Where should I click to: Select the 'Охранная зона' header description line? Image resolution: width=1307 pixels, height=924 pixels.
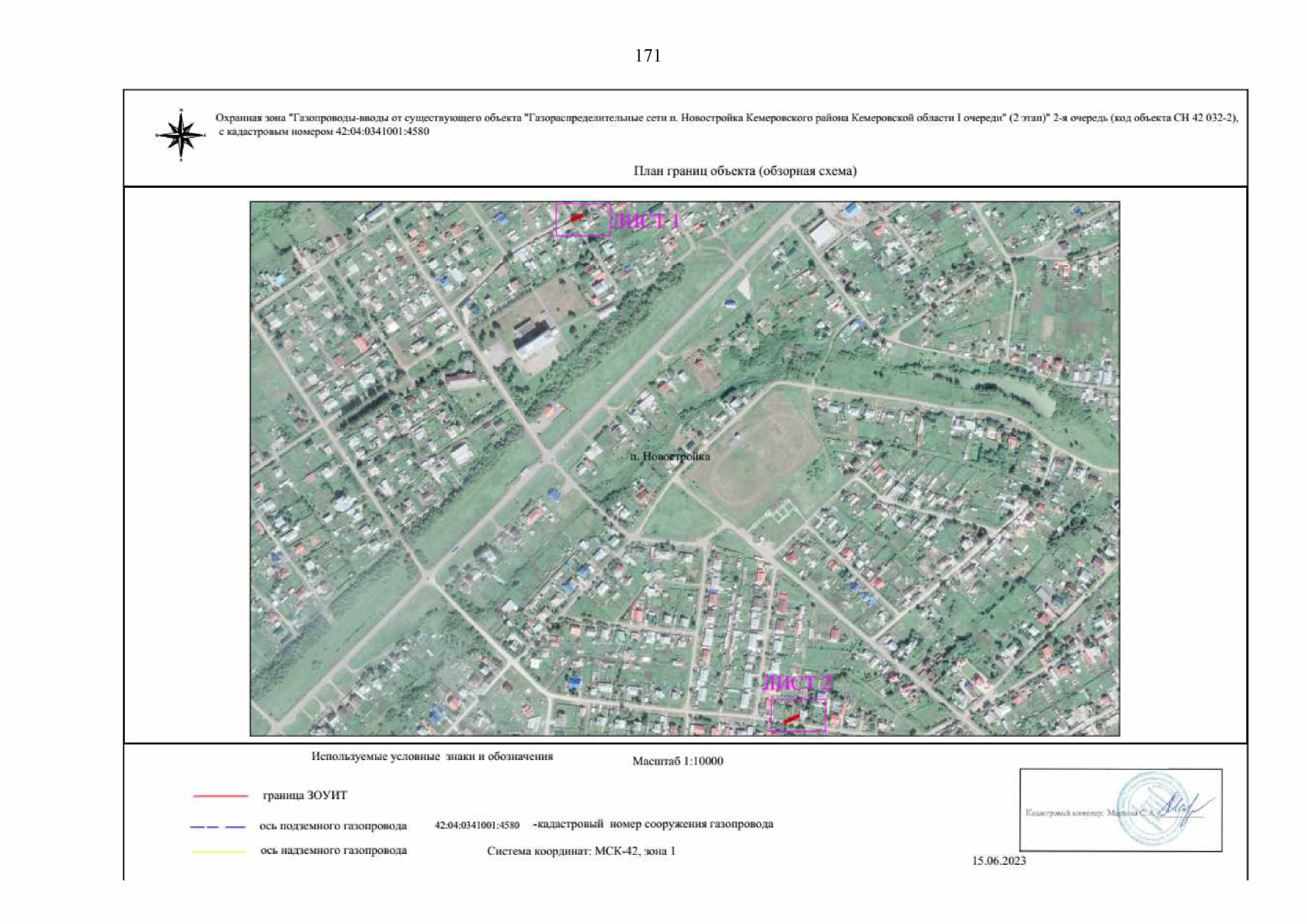[726, 118]
